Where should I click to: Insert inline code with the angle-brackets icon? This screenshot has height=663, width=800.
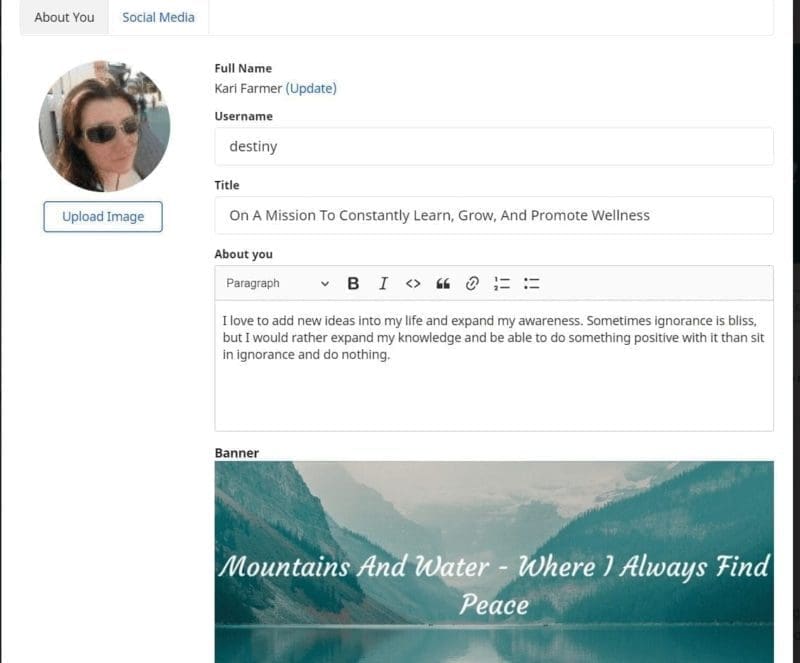pos(413,283)
